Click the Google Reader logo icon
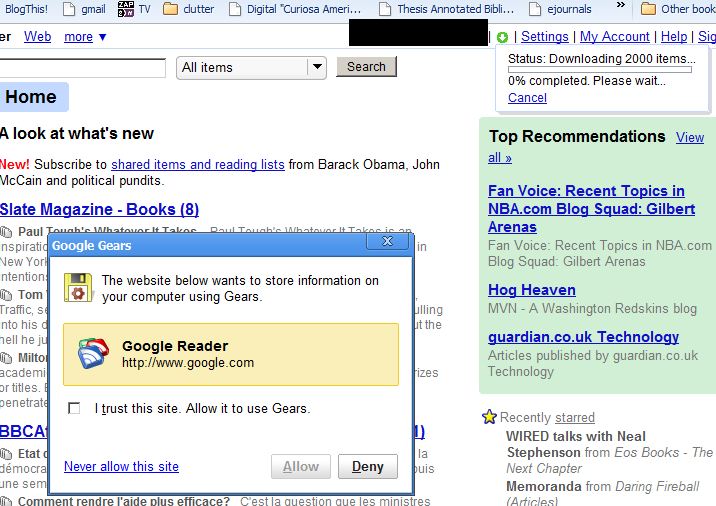Image resolution: width=716 pixels, height=506 pixels. (x=93, y=353)
